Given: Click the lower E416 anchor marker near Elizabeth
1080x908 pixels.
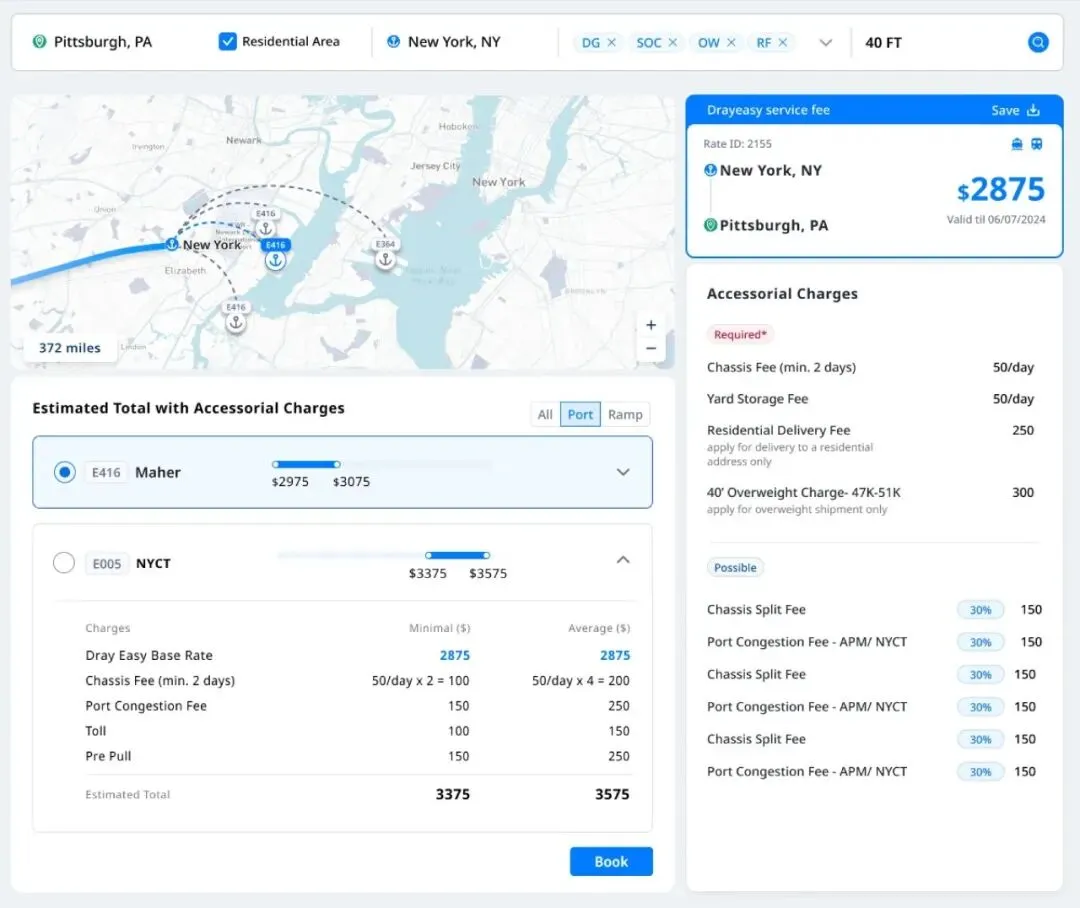Looking at the screenshot, I should (236, 322).
